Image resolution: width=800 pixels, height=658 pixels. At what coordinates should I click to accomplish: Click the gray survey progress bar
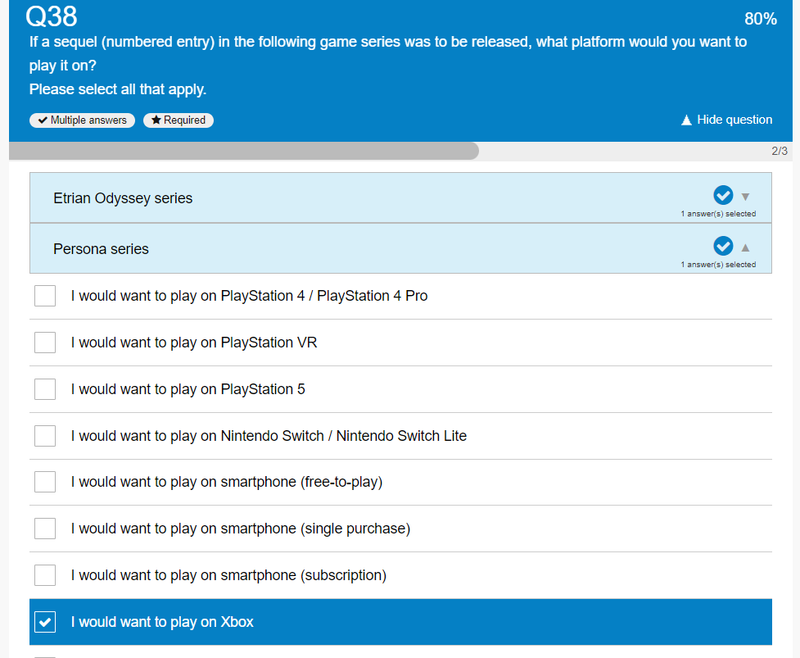pyautogui.click(x=244, y=151)
